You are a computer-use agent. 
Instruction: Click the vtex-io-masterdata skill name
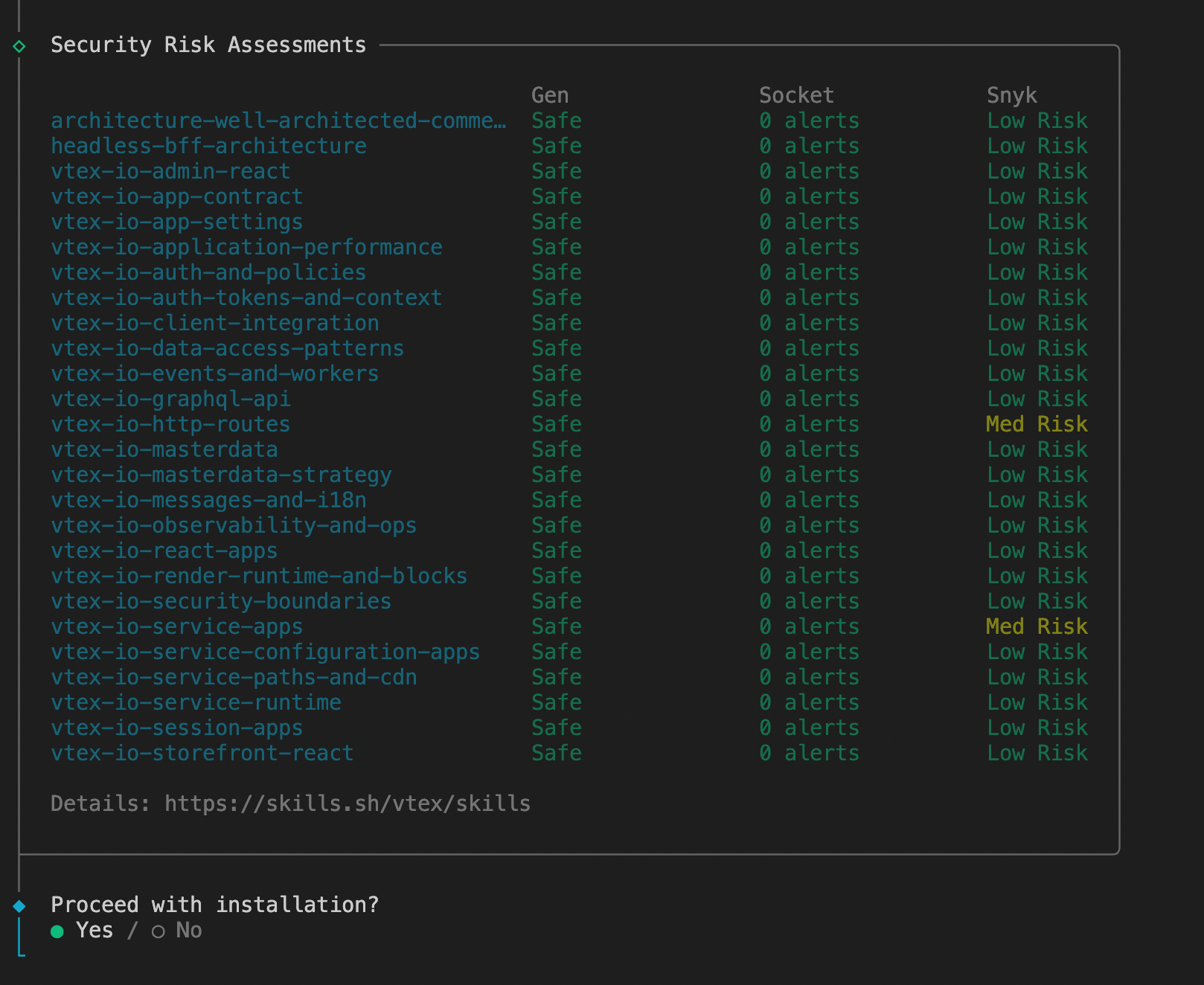click(164, 449)
